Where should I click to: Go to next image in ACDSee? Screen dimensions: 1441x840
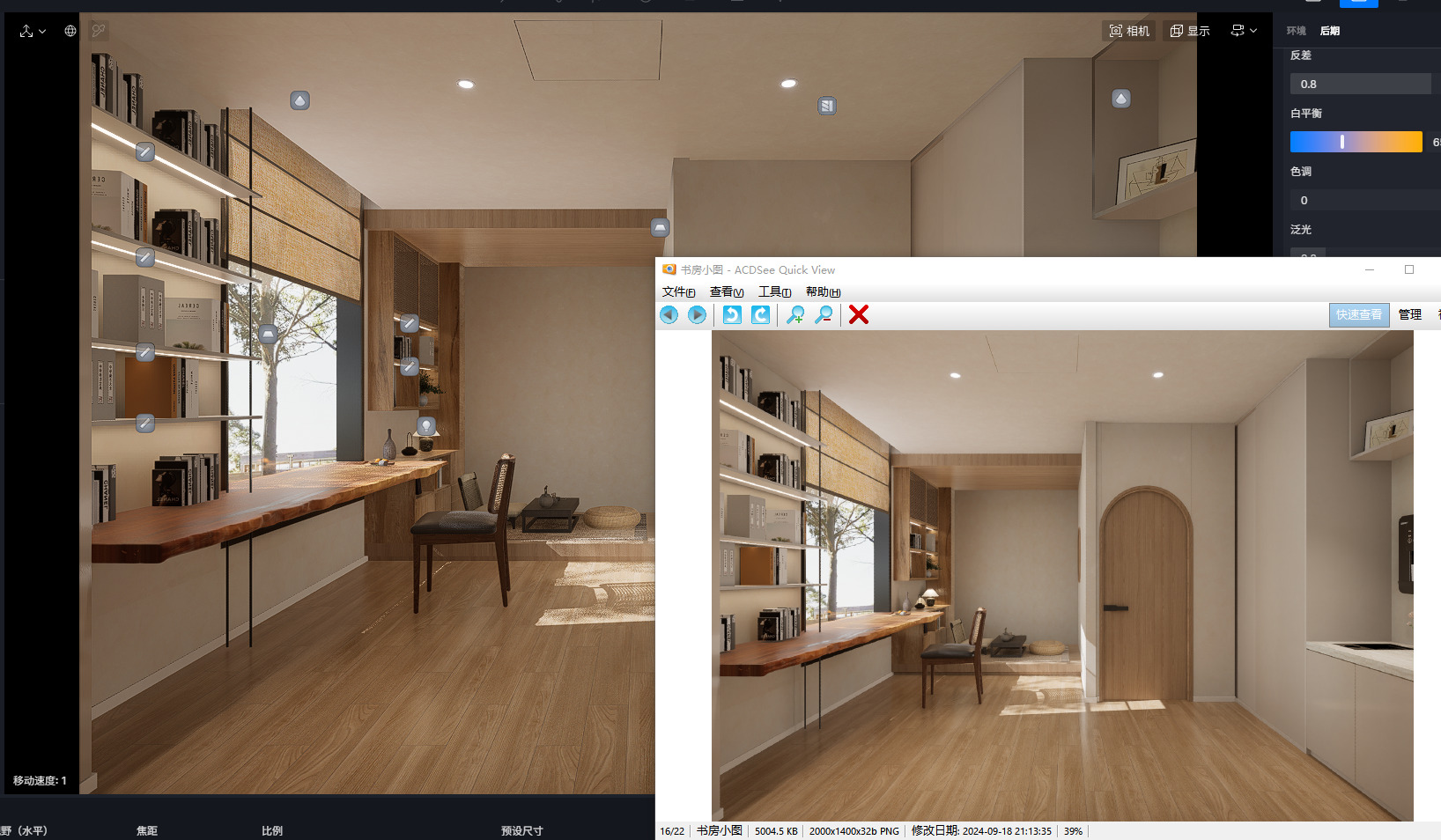point(697,314)
